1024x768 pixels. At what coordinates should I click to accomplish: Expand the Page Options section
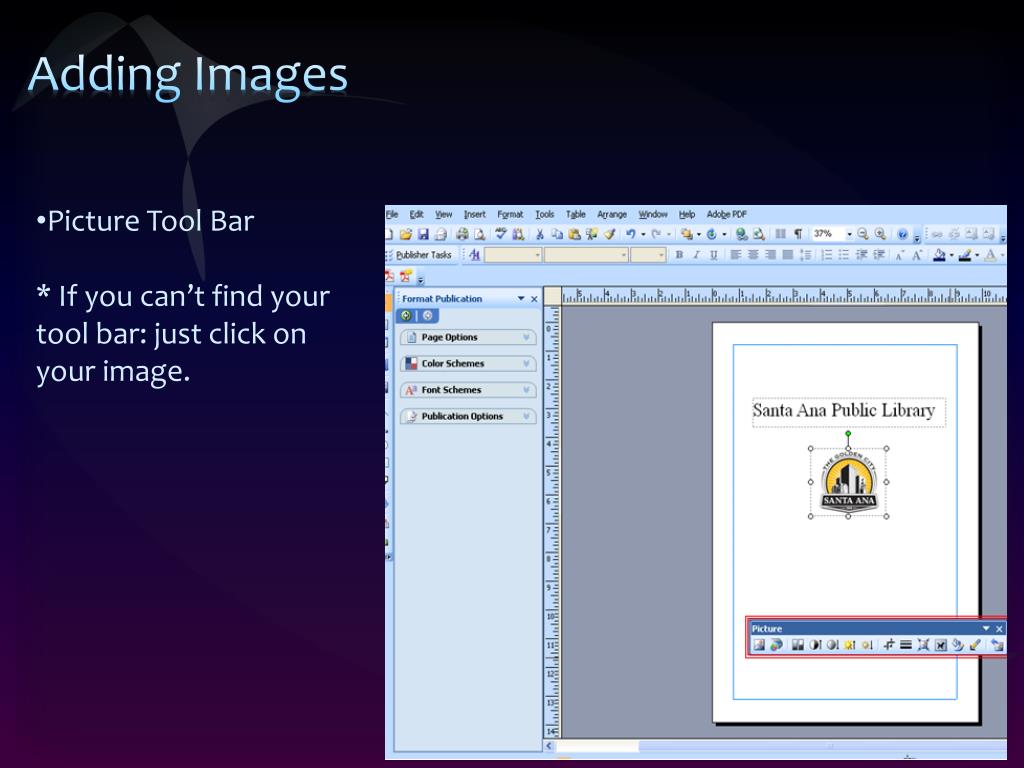click(468, 338)
